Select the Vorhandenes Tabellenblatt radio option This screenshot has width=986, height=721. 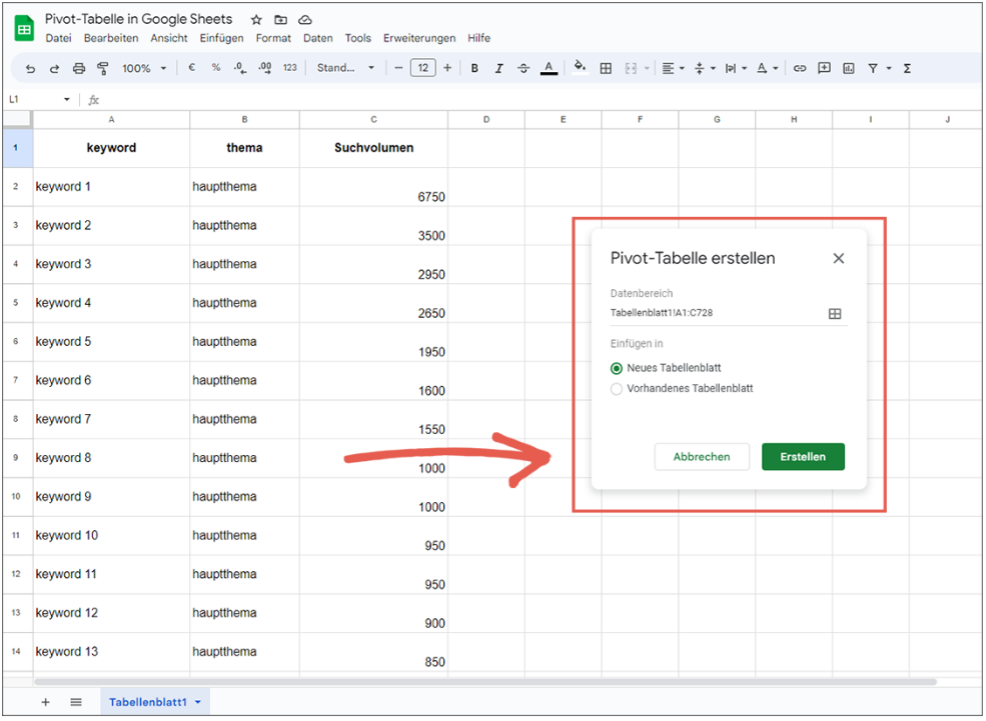pyautogui.click(x=616, y=389)
